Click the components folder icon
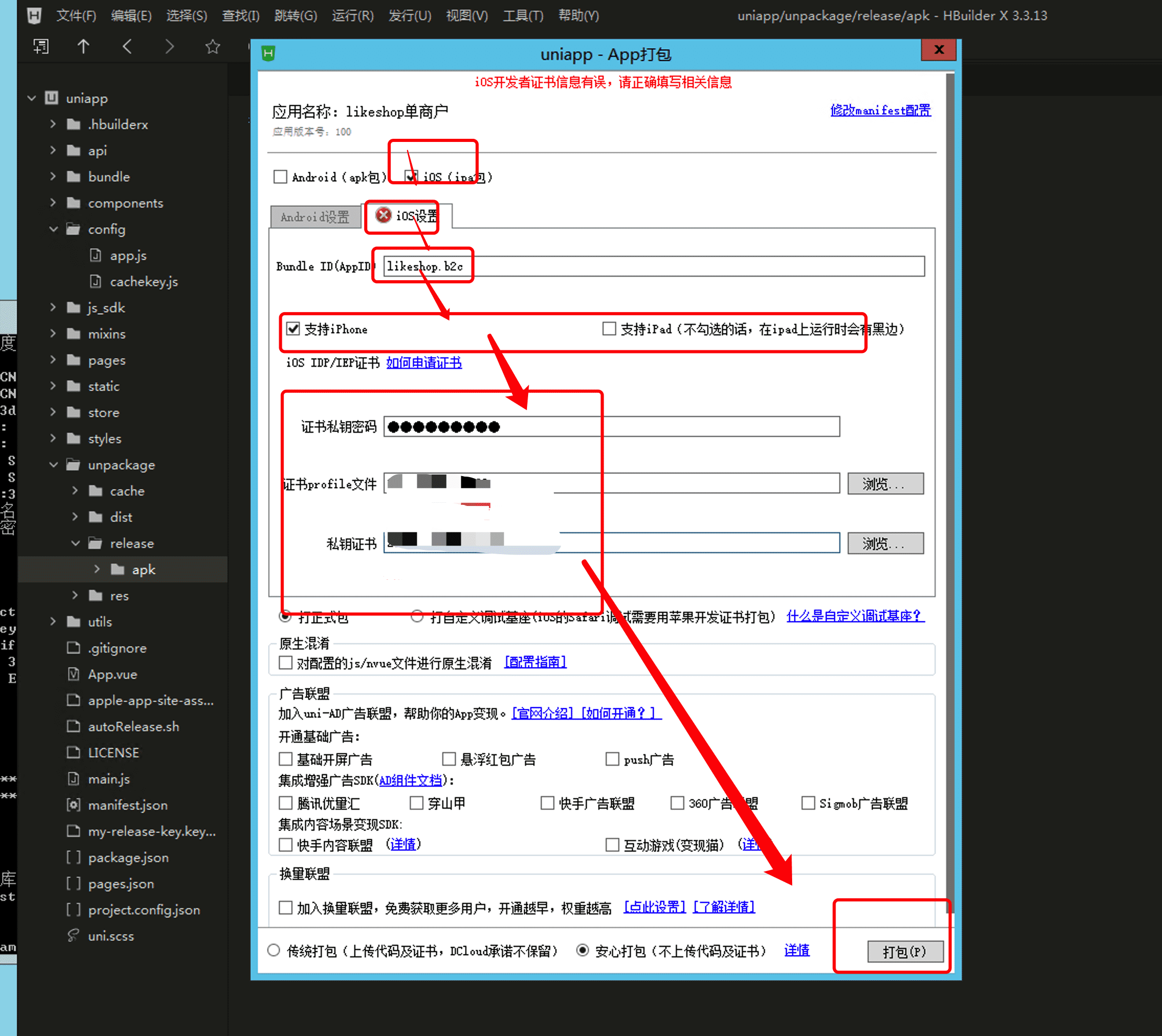The width and height of the screenshot is (1162, 1036). coord(73,203)
